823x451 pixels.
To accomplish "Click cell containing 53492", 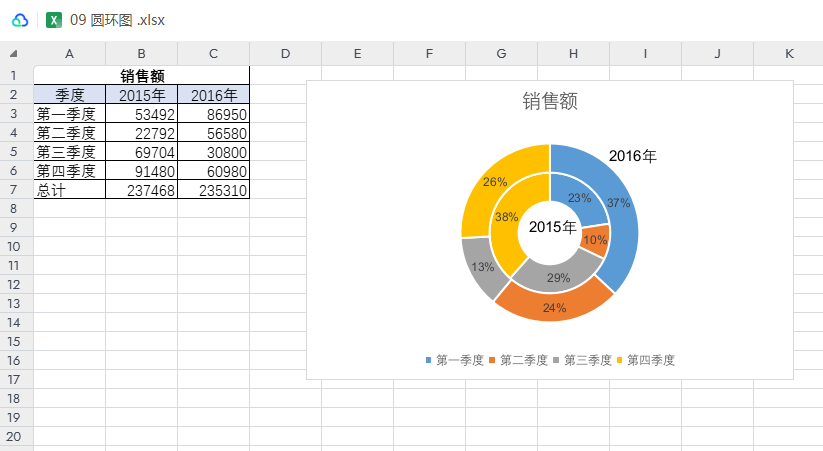I will tap(141, 113).
